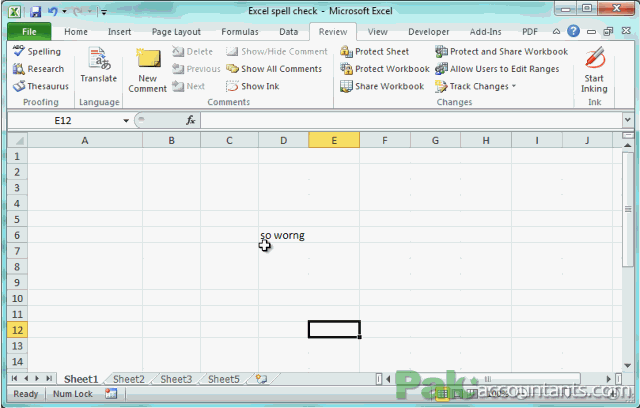Click the Name Box showing E12
The image size is (640, 408).
63,120
